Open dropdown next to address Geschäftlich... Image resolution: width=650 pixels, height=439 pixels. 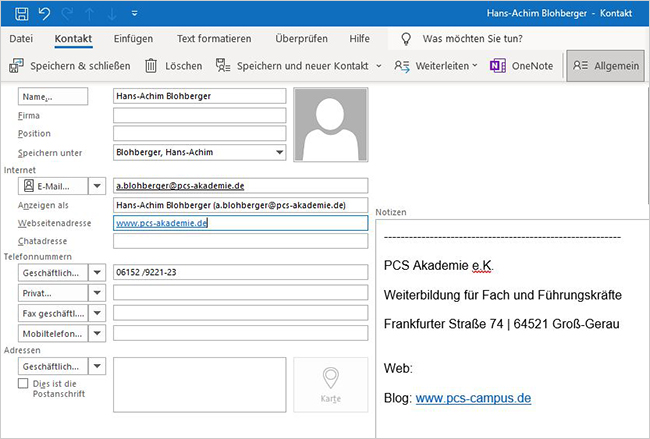(x=97, y=366)
